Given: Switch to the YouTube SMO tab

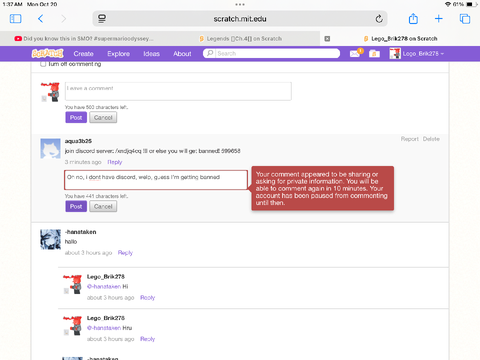Looking at the screenshot, I should pos(84,39).
